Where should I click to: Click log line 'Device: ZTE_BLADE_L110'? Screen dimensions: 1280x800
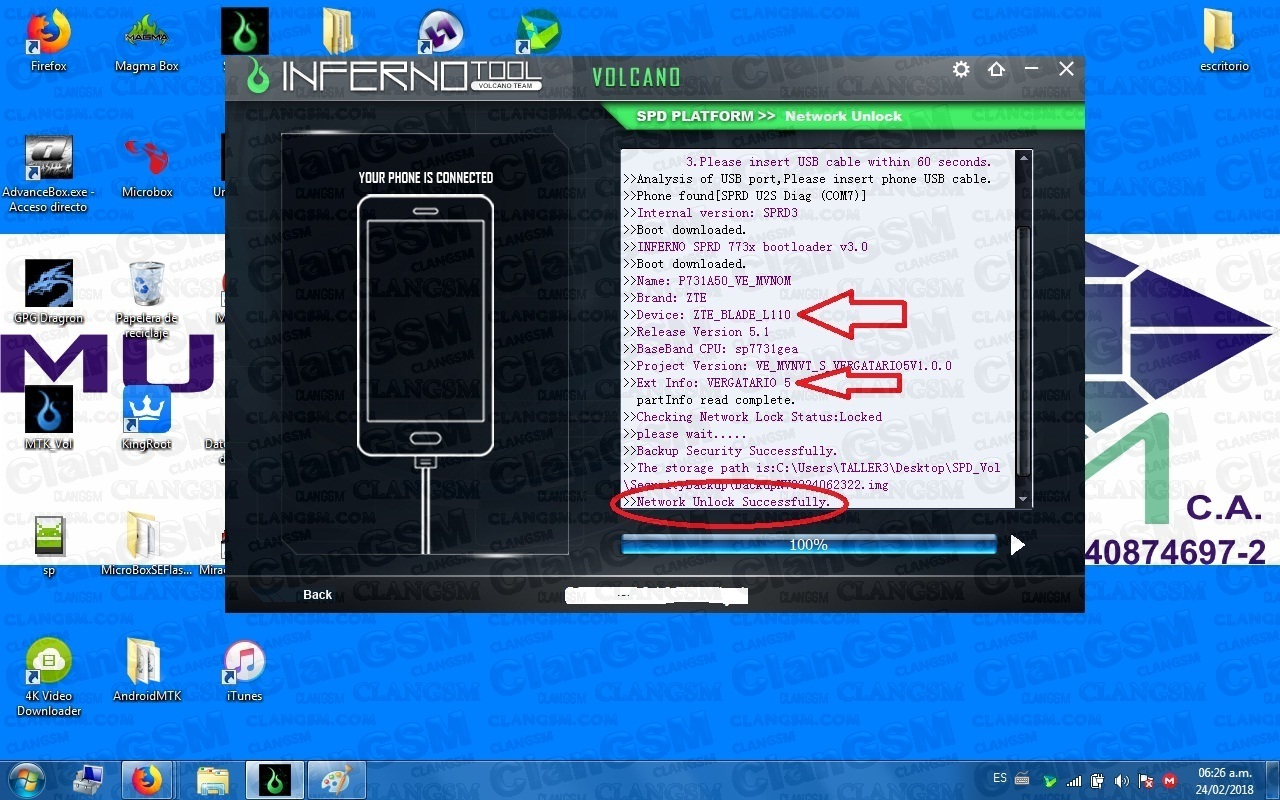coord(709,315)
